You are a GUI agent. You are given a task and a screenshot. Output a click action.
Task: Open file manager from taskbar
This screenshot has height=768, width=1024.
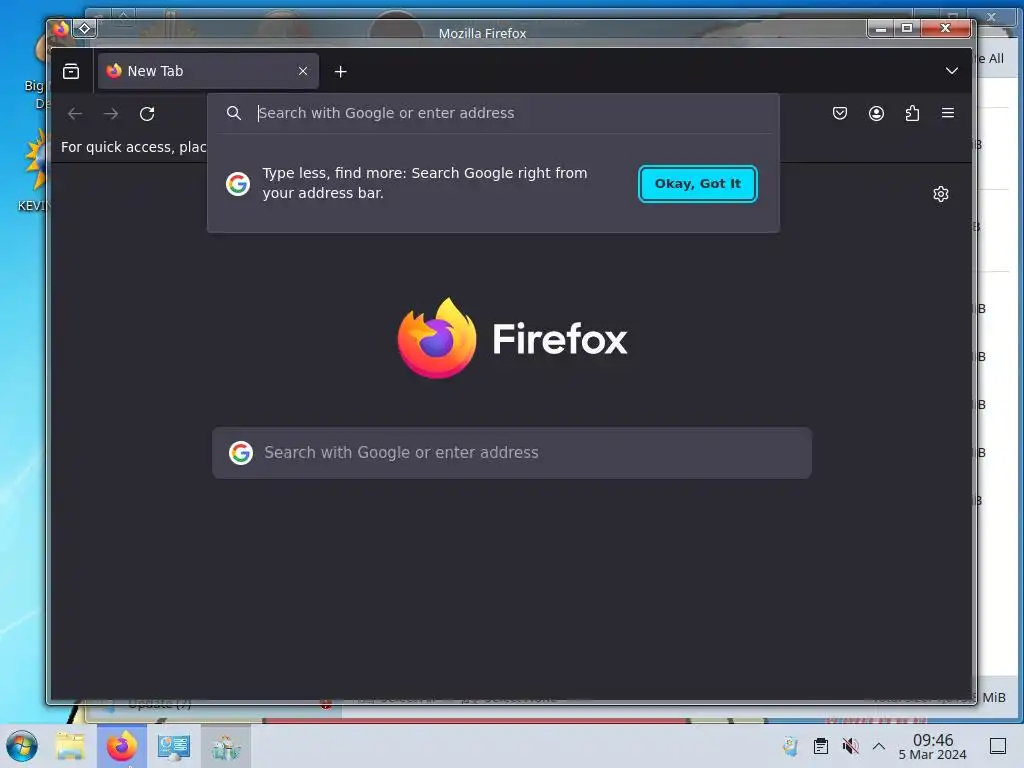coord(70,746)
